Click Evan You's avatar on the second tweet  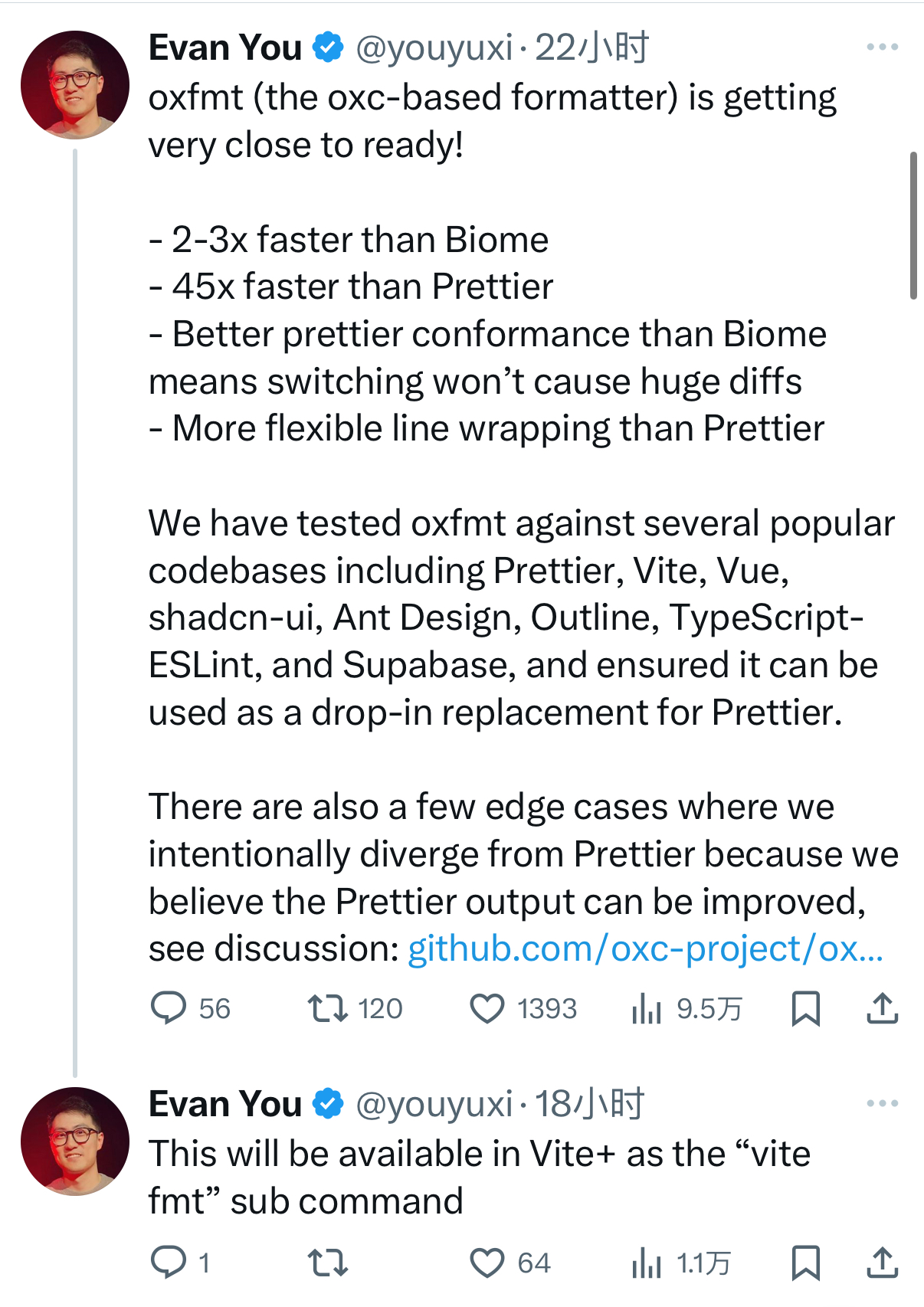pos(75,1141)
